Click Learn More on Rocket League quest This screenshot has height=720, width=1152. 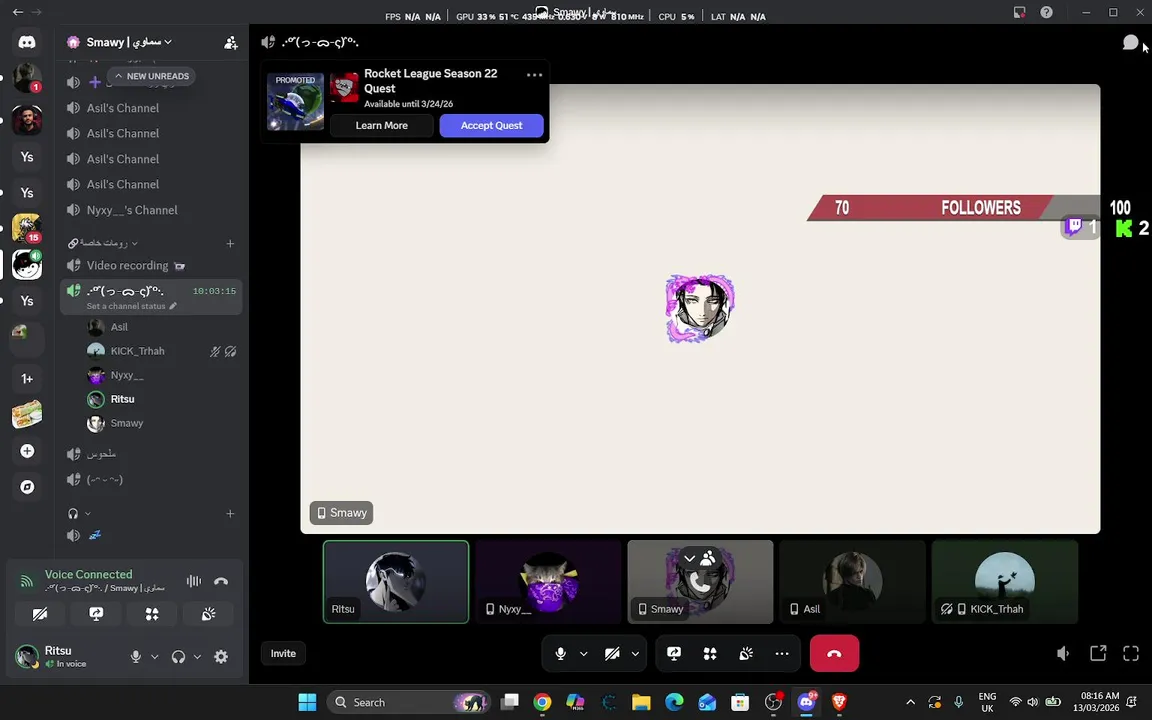tap(381, 126)
